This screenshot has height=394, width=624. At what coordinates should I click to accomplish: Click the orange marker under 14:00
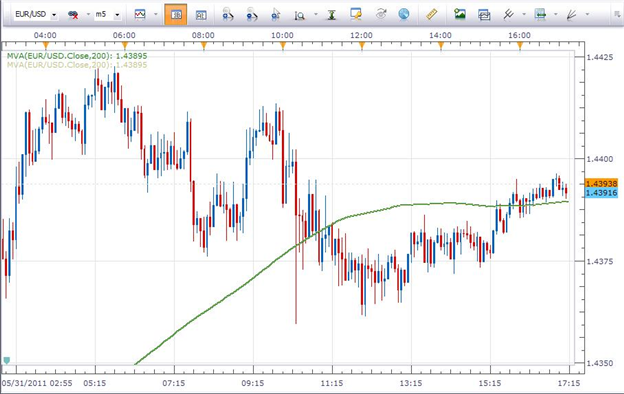click(441, 45)
